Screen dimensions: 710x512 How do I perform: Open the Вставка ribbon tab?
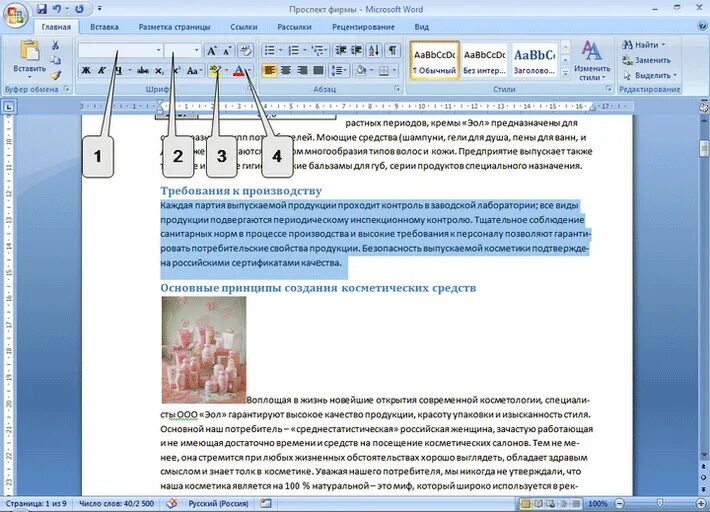(x=104, y=27)
